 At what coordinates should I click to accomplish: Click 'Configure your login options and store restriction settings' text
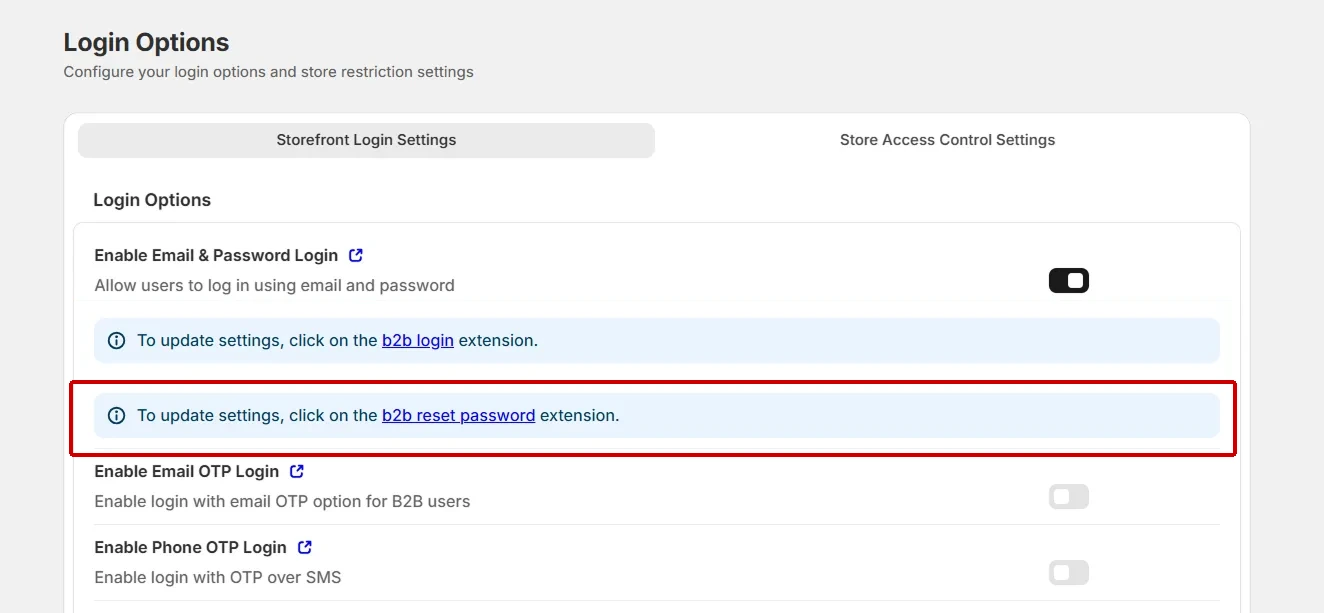coord(268,72)
